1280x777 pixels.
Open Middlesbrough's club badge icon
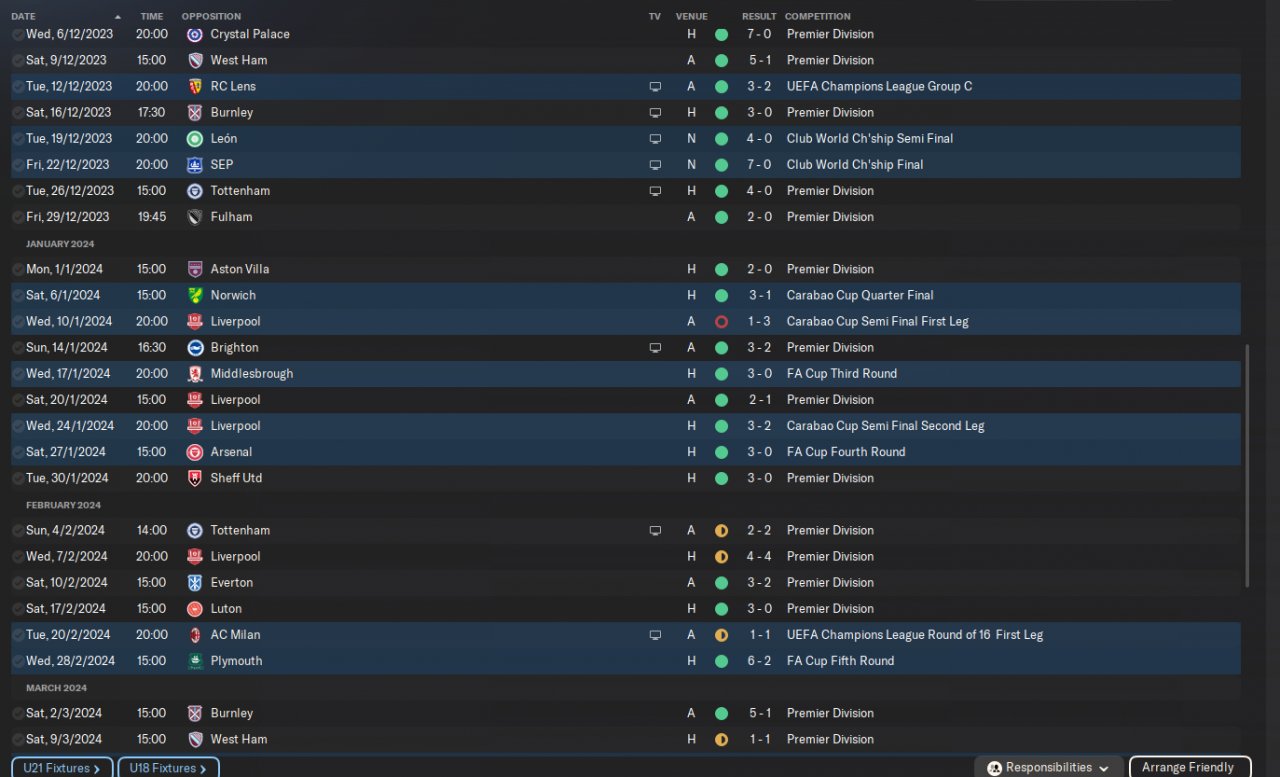tap(195, 374)
